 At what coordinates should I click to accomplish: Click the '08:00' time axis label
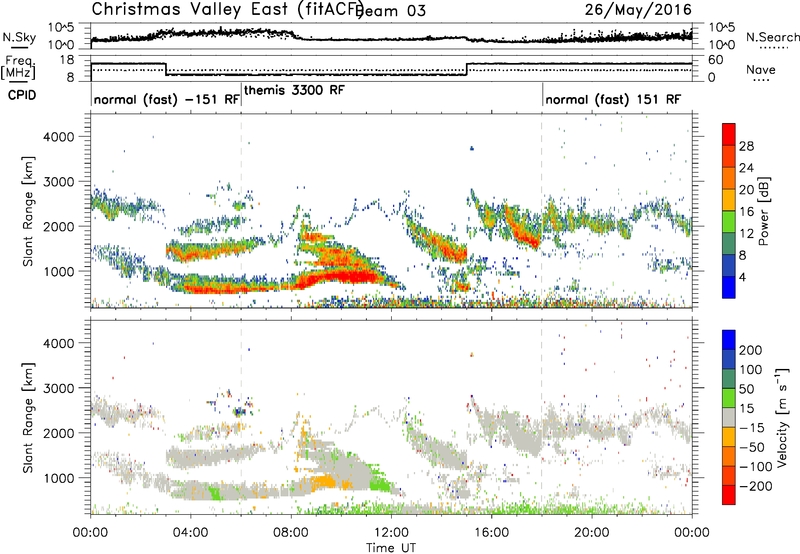coord(291,533)
